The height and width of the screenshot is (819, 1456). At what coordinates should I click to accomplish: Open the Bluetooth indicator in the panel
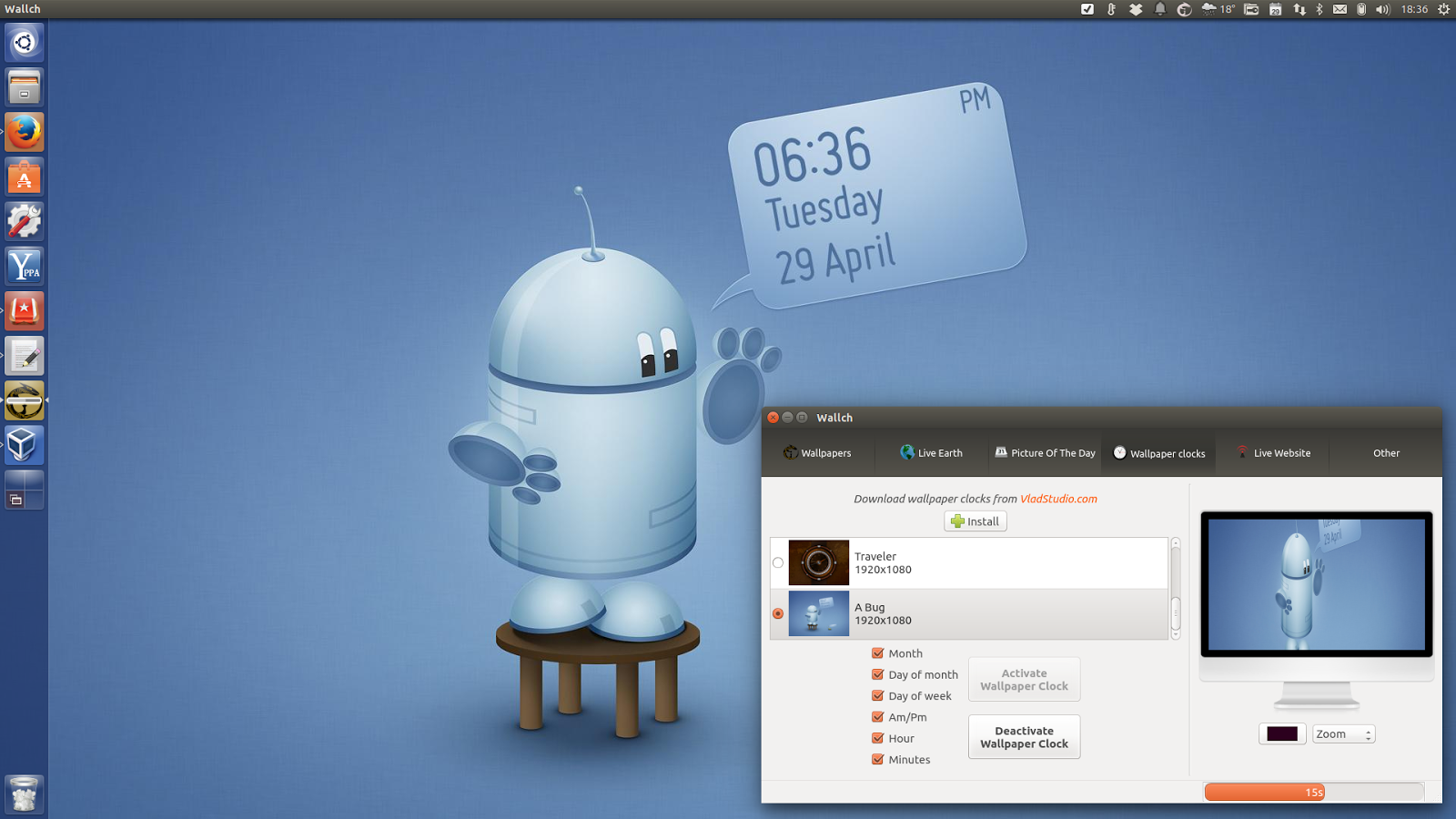[1319, 9]
